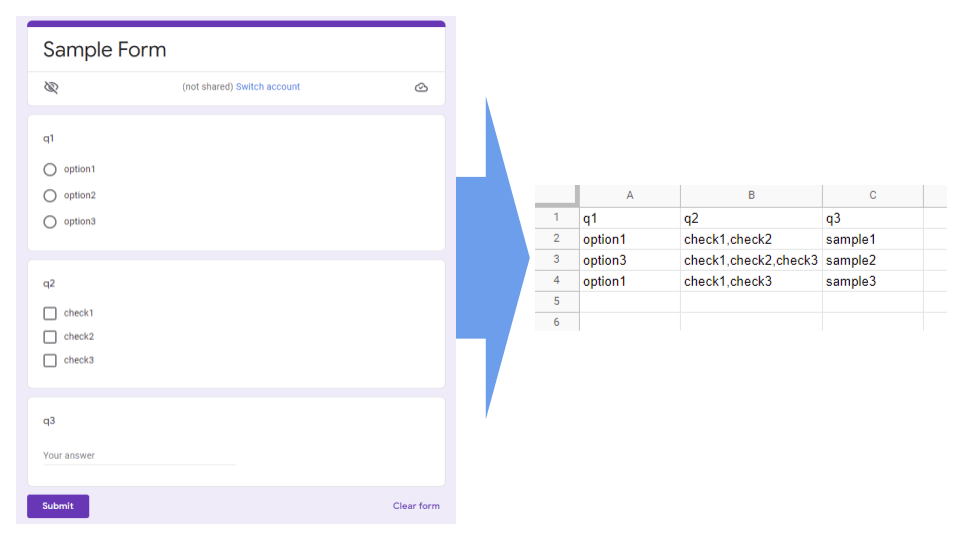The height and width of the screenshot is (540, 960).
Task: Enable the check2 checkbox
Action: click(50, 337)
